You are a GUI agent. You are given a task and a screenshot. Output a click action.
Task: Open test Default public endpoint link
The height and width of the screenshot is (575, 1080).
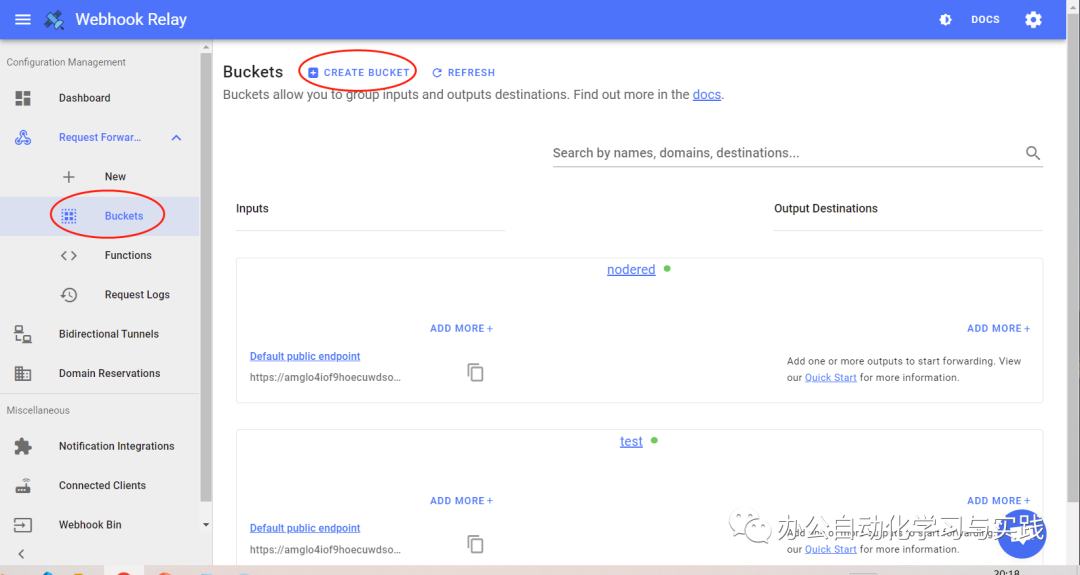point(305,528)
